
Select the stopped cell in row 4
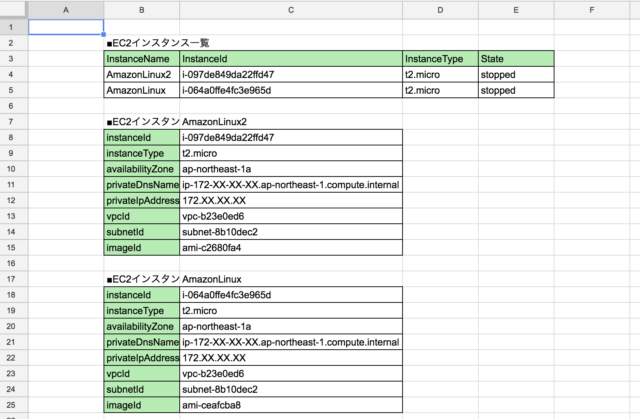click(516, 74)
